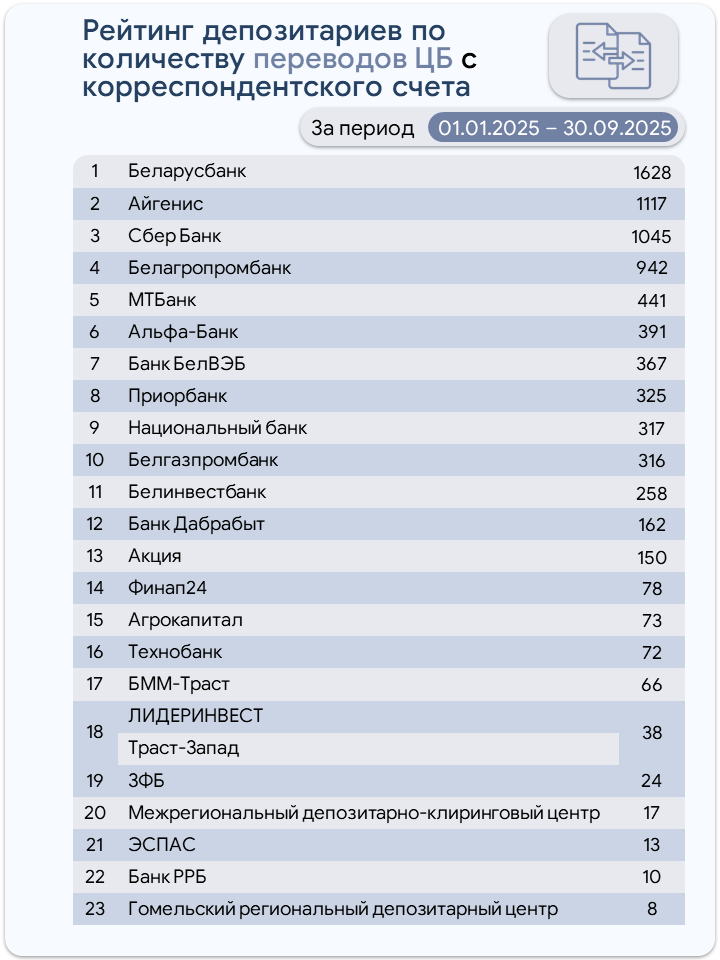Select Банк Дабрабыт in the table

coord(196,524)
